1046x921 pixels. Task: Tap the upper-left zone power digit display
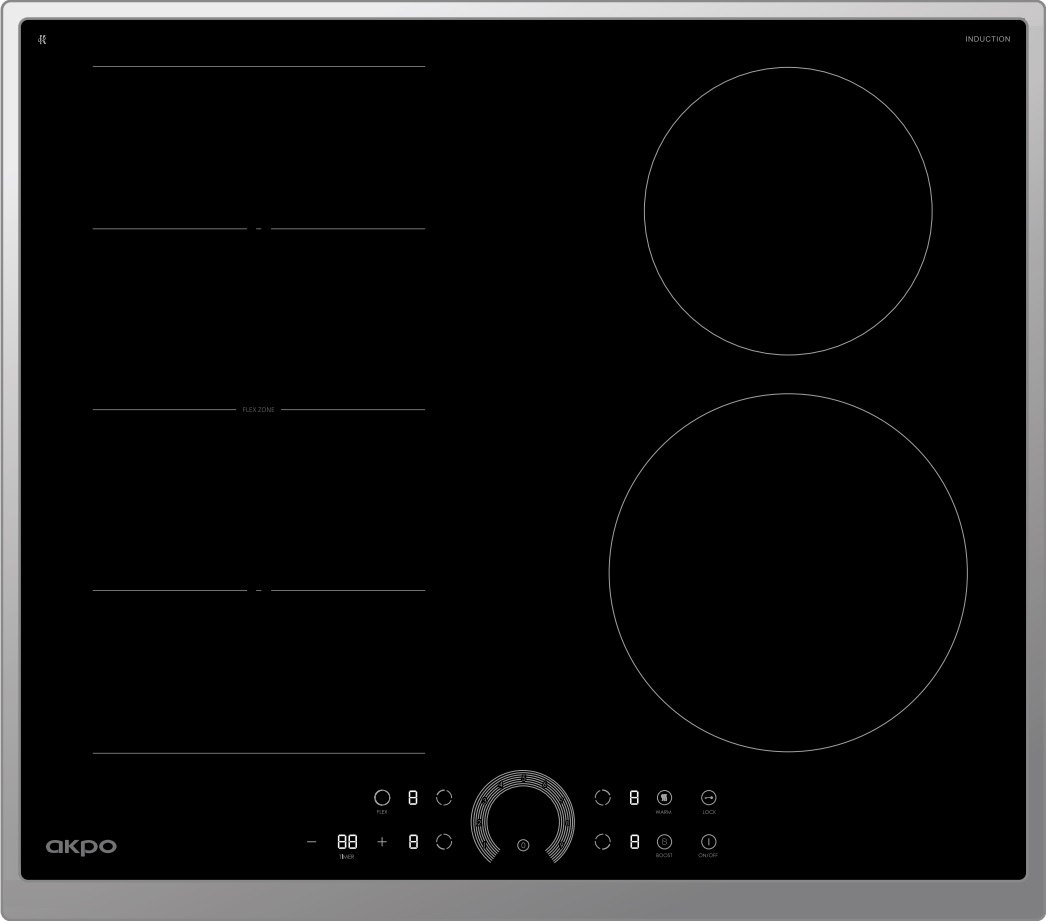(x=413, y=797)
